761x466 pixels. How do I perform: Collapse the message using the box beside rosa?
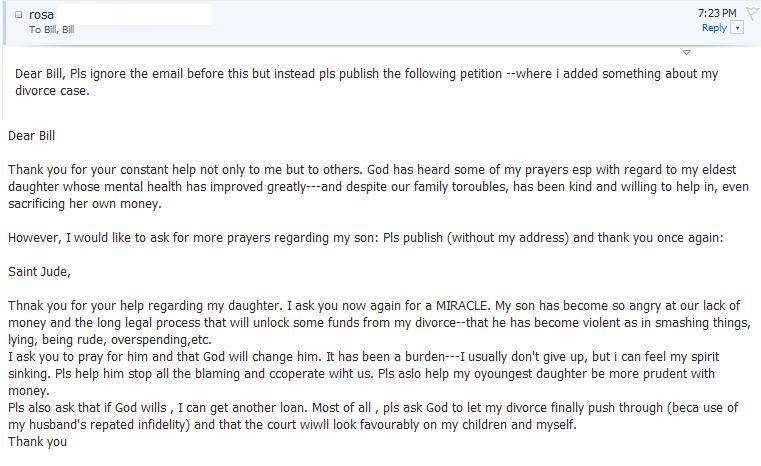tap(19, 15)
